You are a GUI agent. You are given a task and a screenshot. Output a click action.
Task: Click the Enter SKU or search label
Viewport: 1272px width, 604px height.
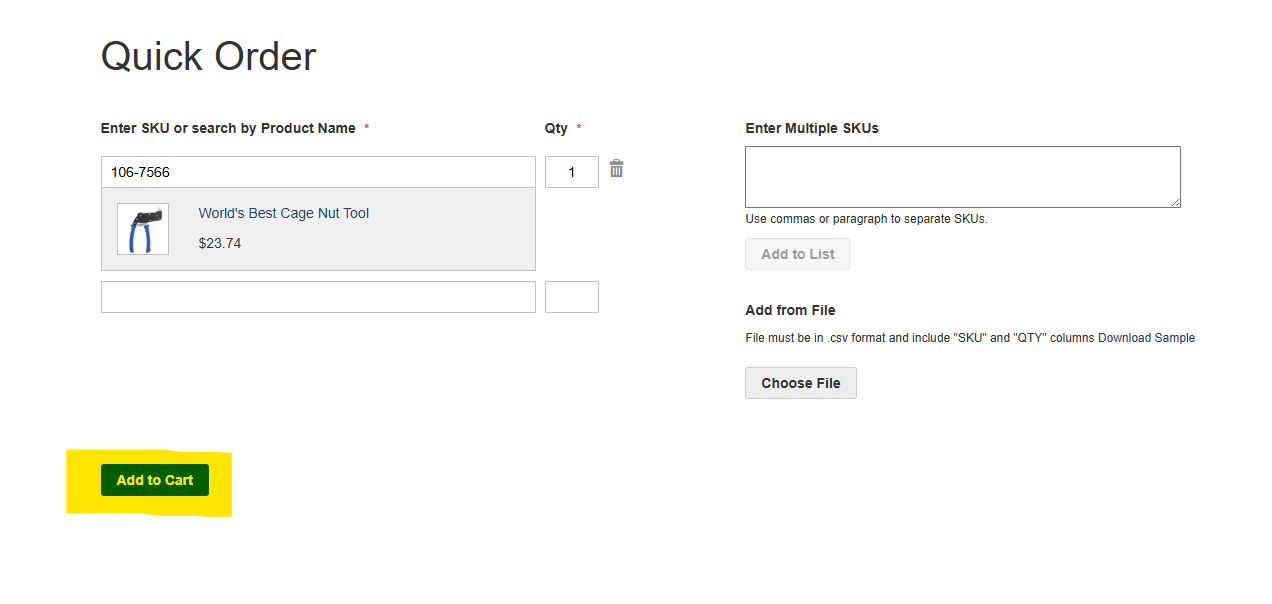tap(228, 128)
